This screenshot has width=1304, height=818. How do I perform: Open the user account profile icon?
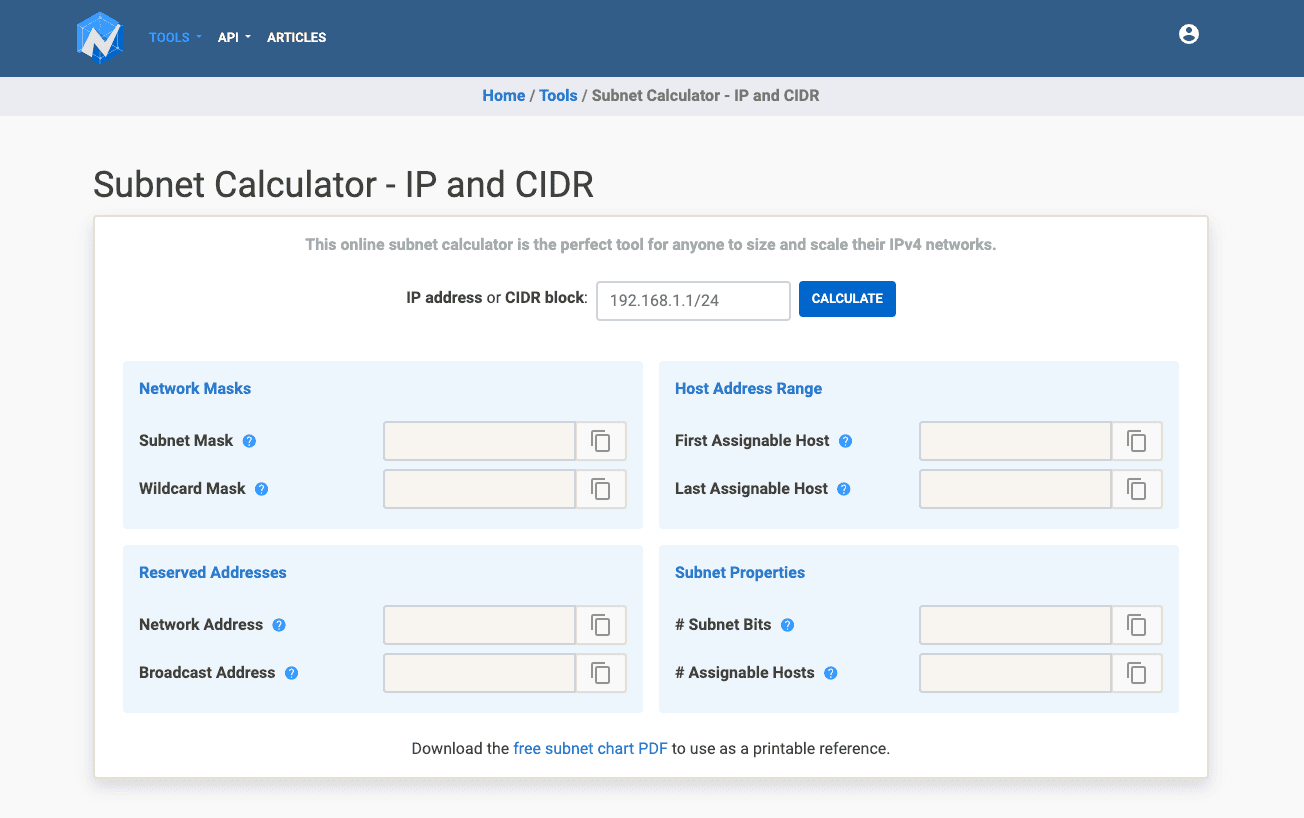coord(1188,35)
